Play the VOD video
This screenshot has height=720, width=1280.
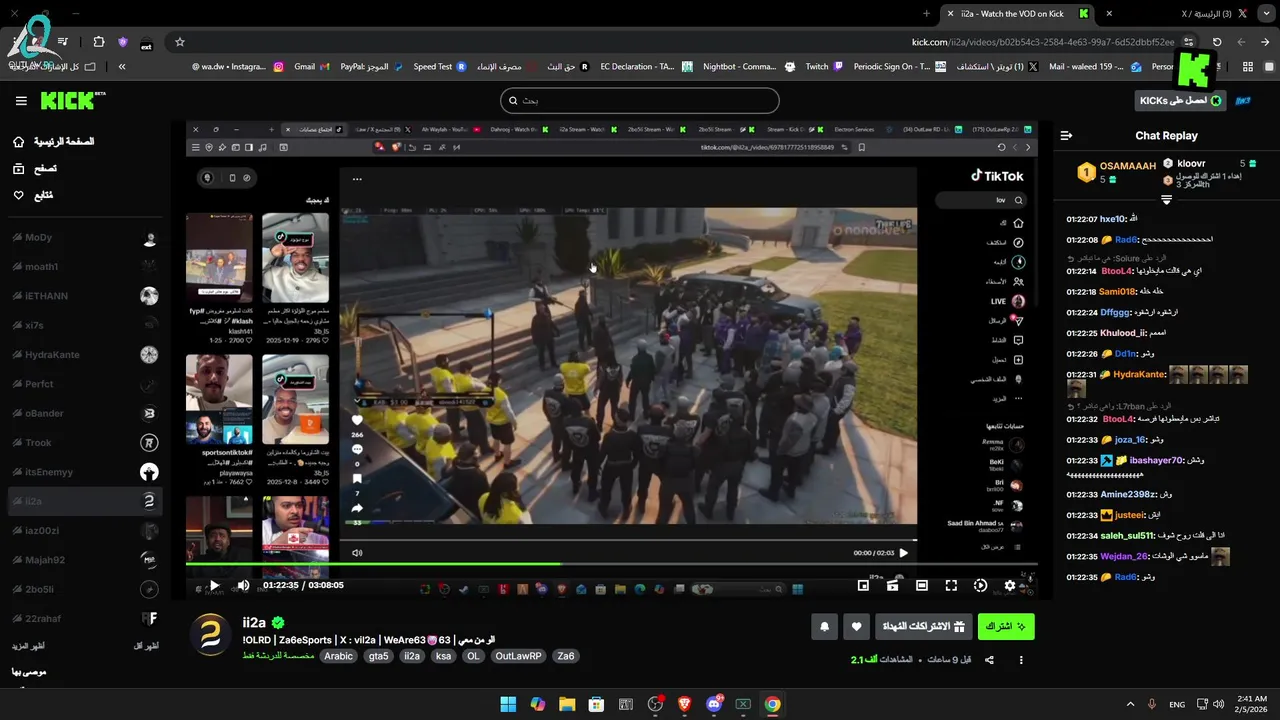click(213, 585)
